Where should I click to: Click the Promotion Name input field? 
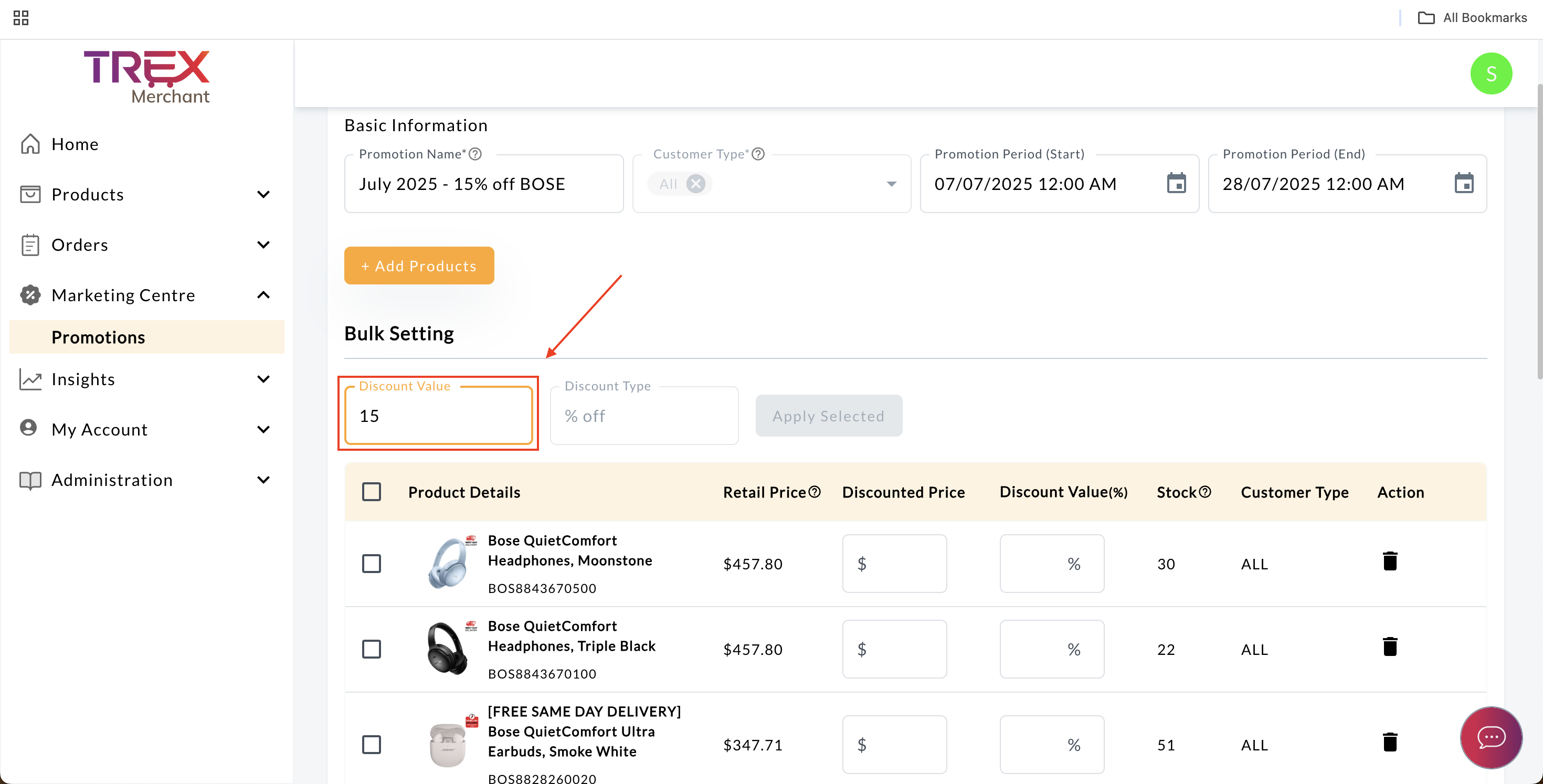(x=484, y=184)
